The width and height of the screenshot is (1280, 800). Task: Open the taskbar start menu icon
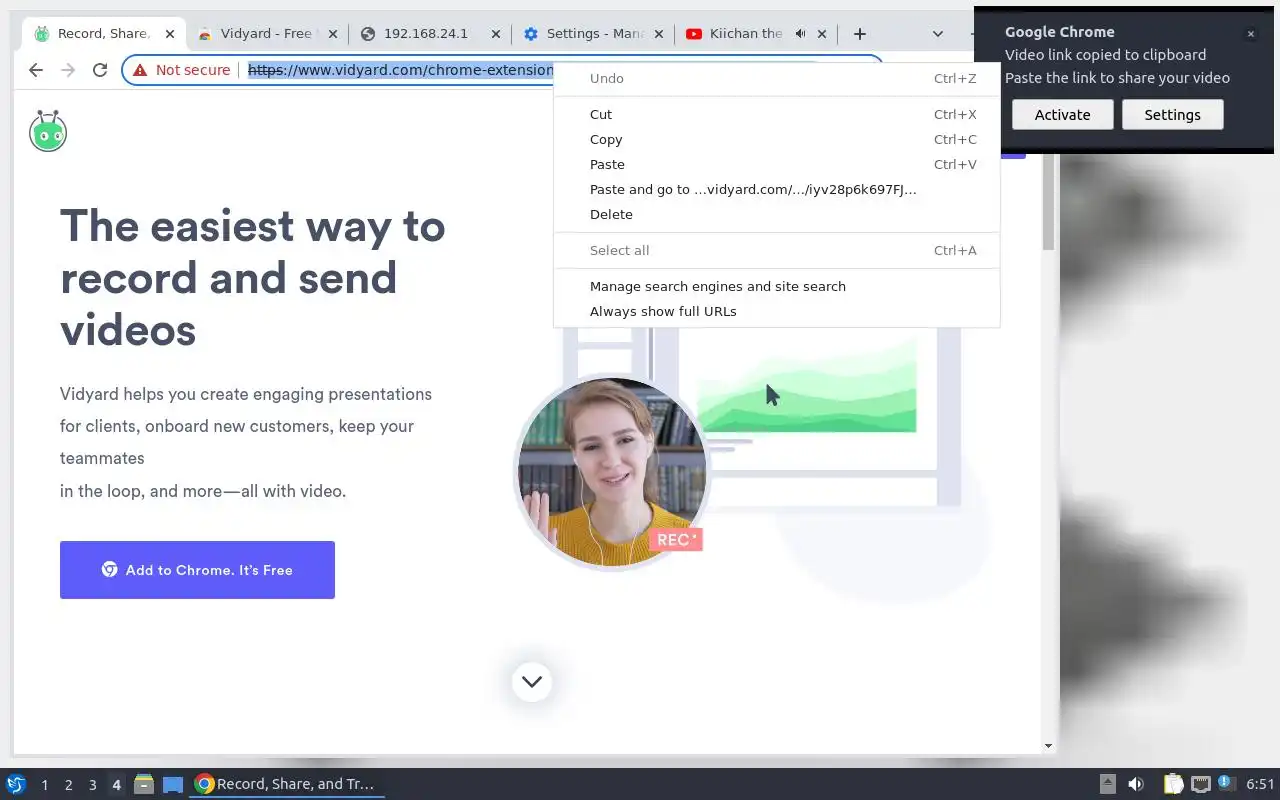(x=16, y=784)
